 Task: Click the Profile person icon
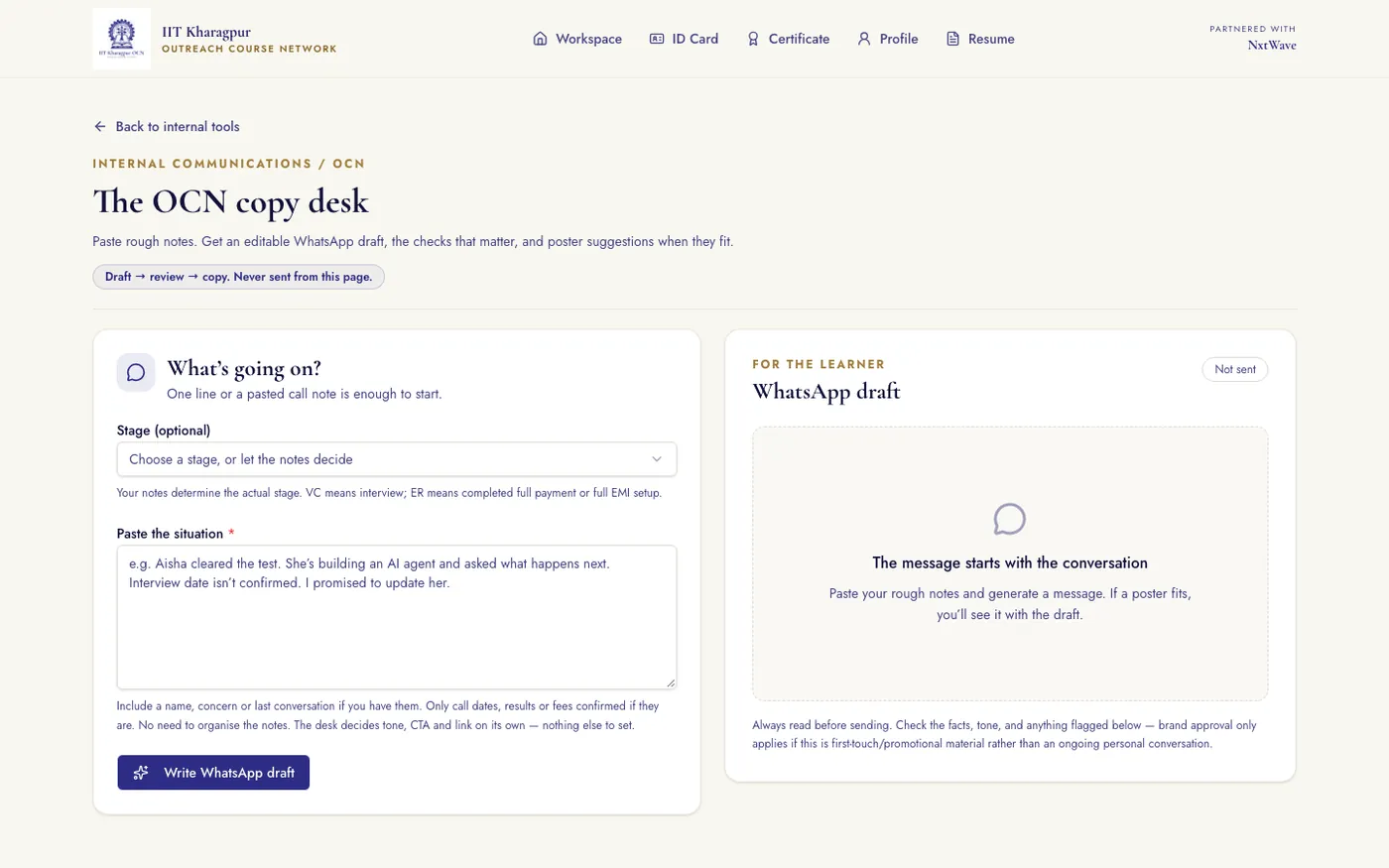pos(864,39)
